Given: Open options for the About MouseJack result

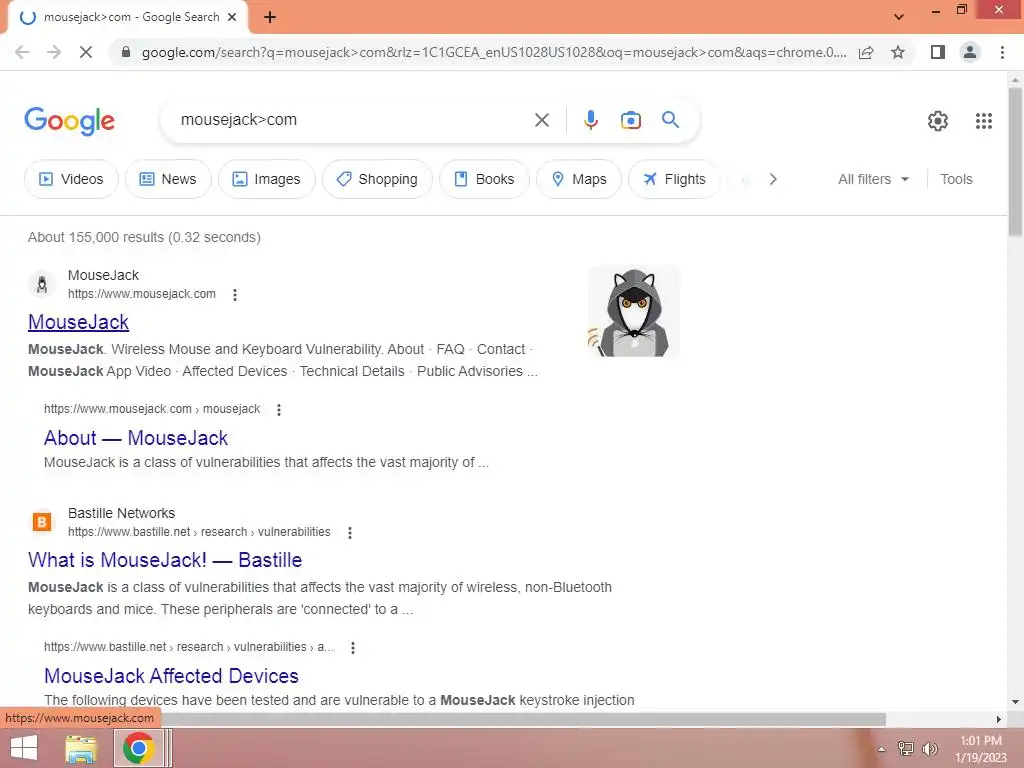Looking at the screenshot, I should [279, 409].
